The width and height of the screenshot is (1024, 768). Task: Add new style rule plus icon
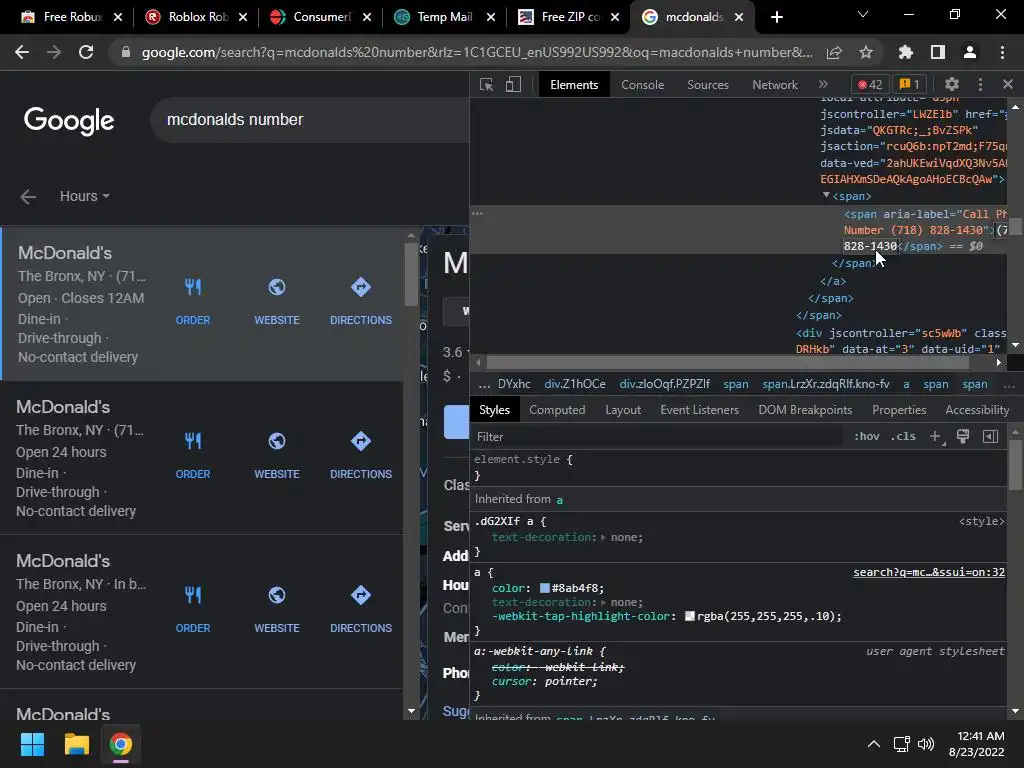pyautogui.click(x=936, y=436)
